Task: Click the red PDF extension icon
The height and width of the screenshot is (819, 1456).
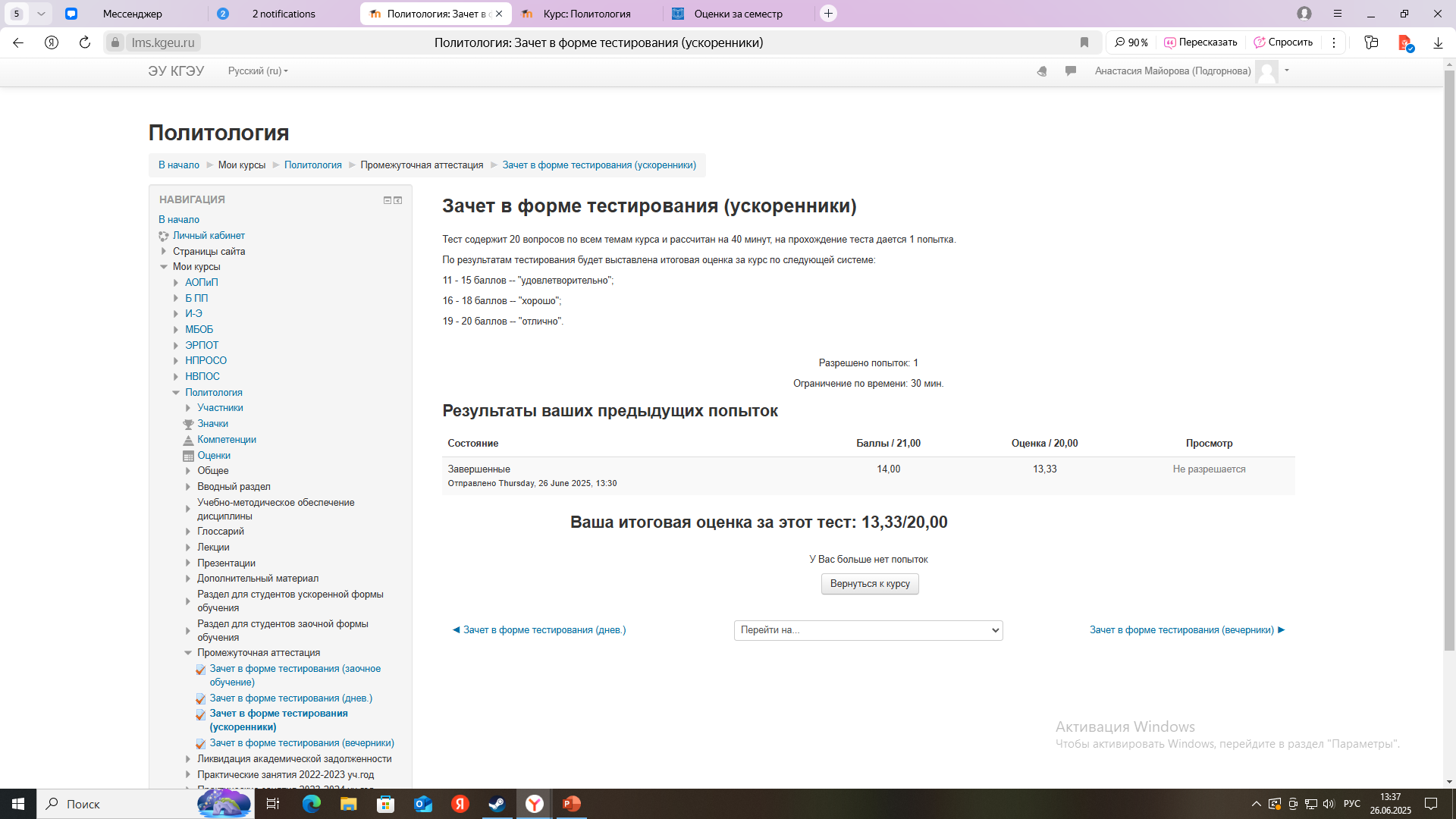Action: (x=1404, y=42)
